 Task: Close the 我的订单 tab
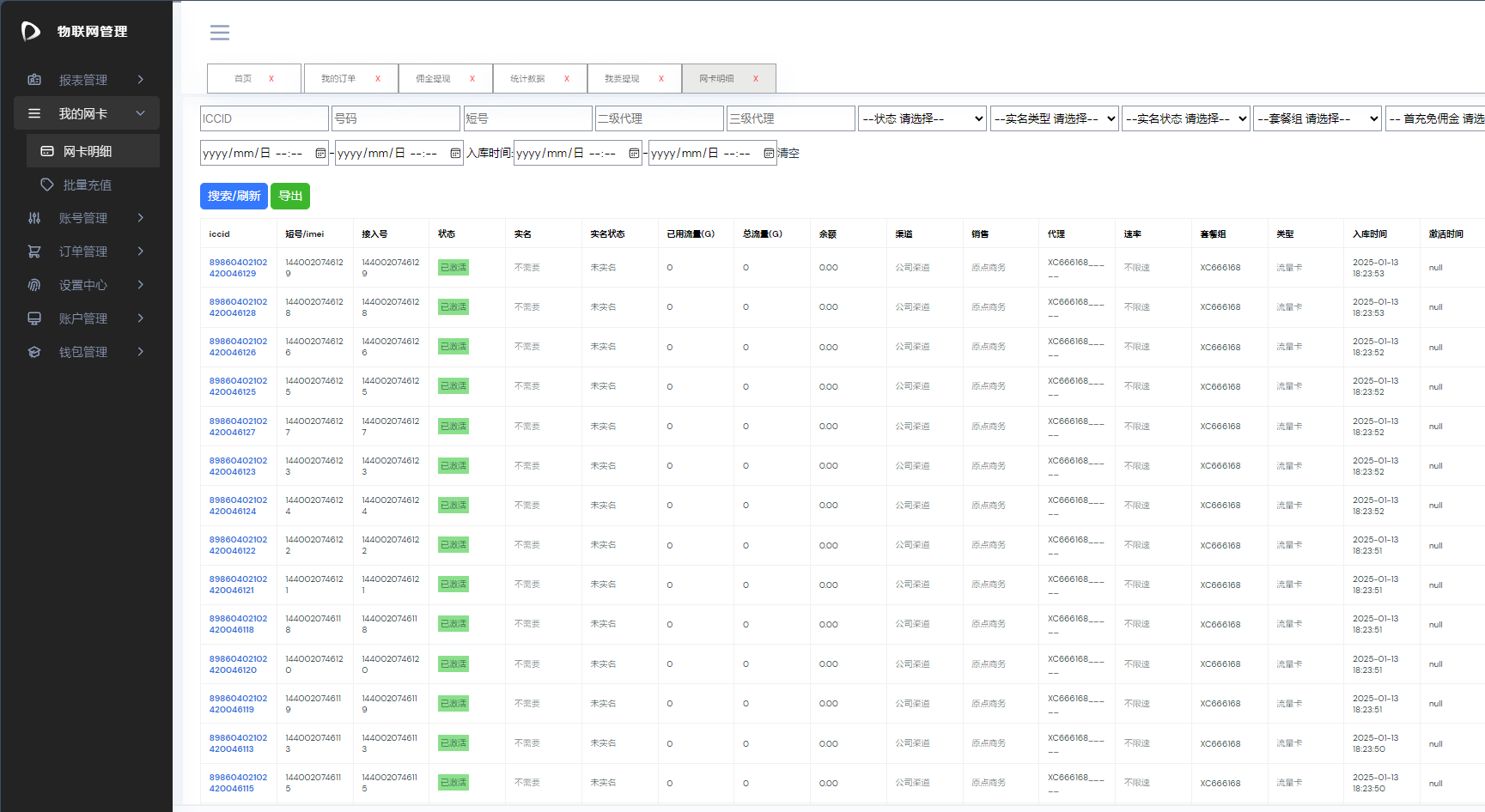click(x=377, y=79)
